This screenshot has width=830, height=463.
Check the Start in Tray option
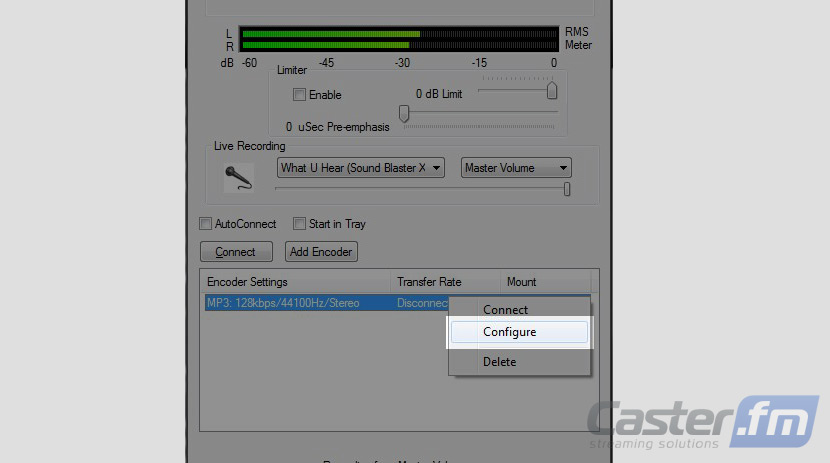point(299,224)
